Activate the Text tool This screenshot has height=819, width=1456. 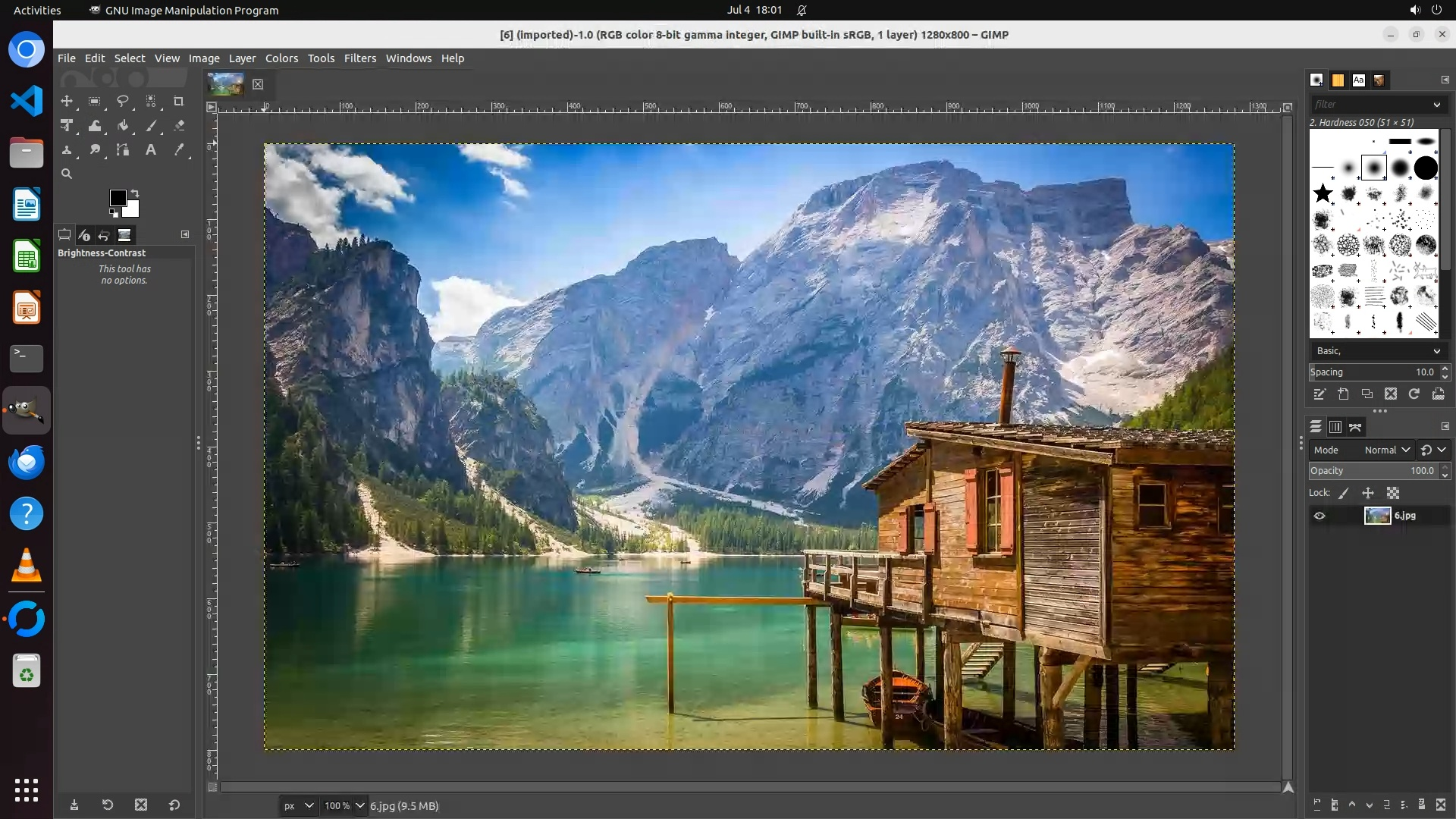click(x=150, y=150)
